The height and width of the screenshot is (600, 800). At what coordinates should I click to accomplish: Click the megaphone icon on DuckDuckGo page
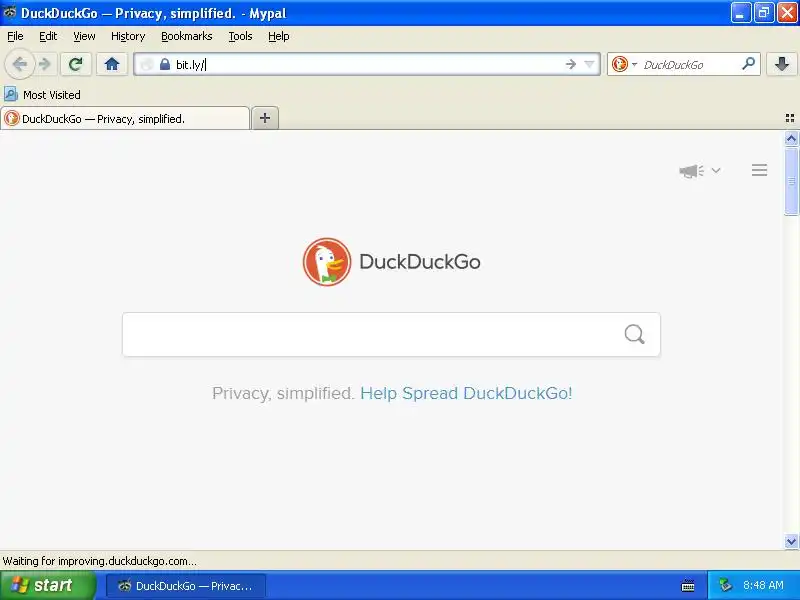click(691, 170)
